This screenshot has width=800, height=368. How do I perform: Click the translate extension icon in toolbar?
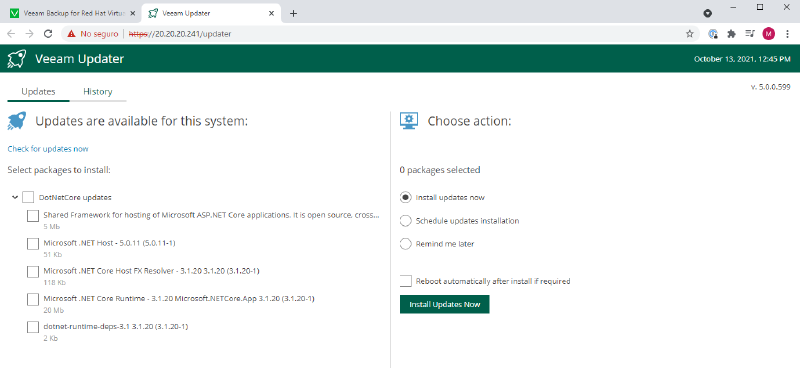[713, 34]
